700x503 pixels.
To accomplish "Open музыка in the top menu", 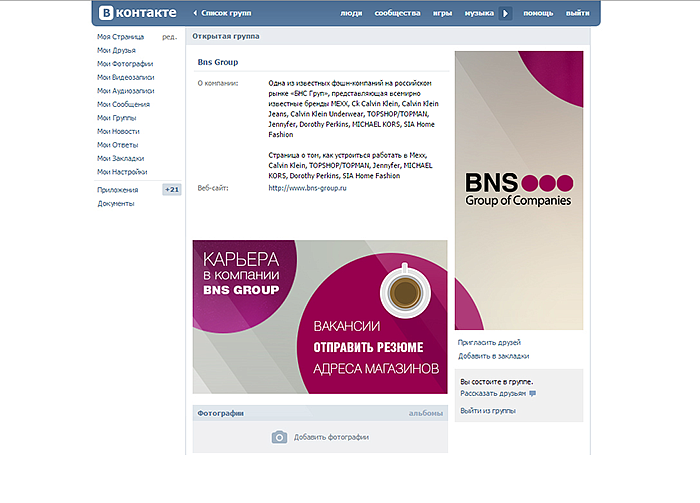I will pos(479,13).
